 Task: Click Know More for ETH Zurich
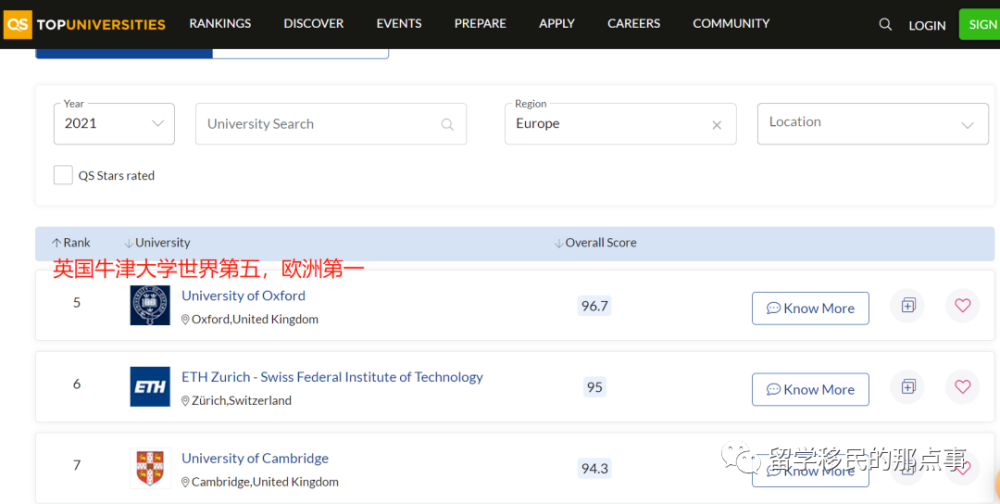pos(811,389)
